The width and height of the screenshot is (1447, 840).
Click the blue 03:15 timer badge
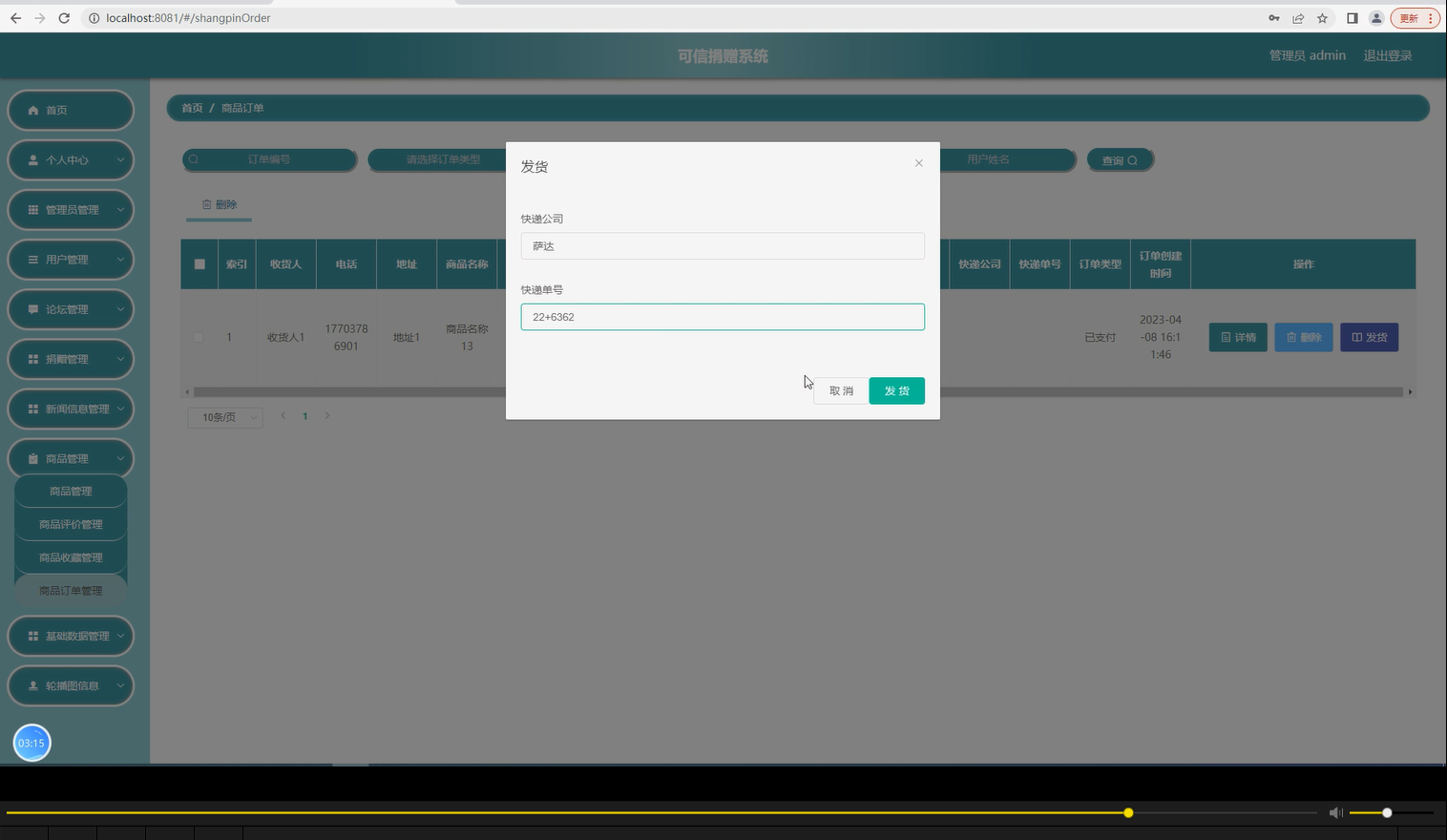coord(31,743)
